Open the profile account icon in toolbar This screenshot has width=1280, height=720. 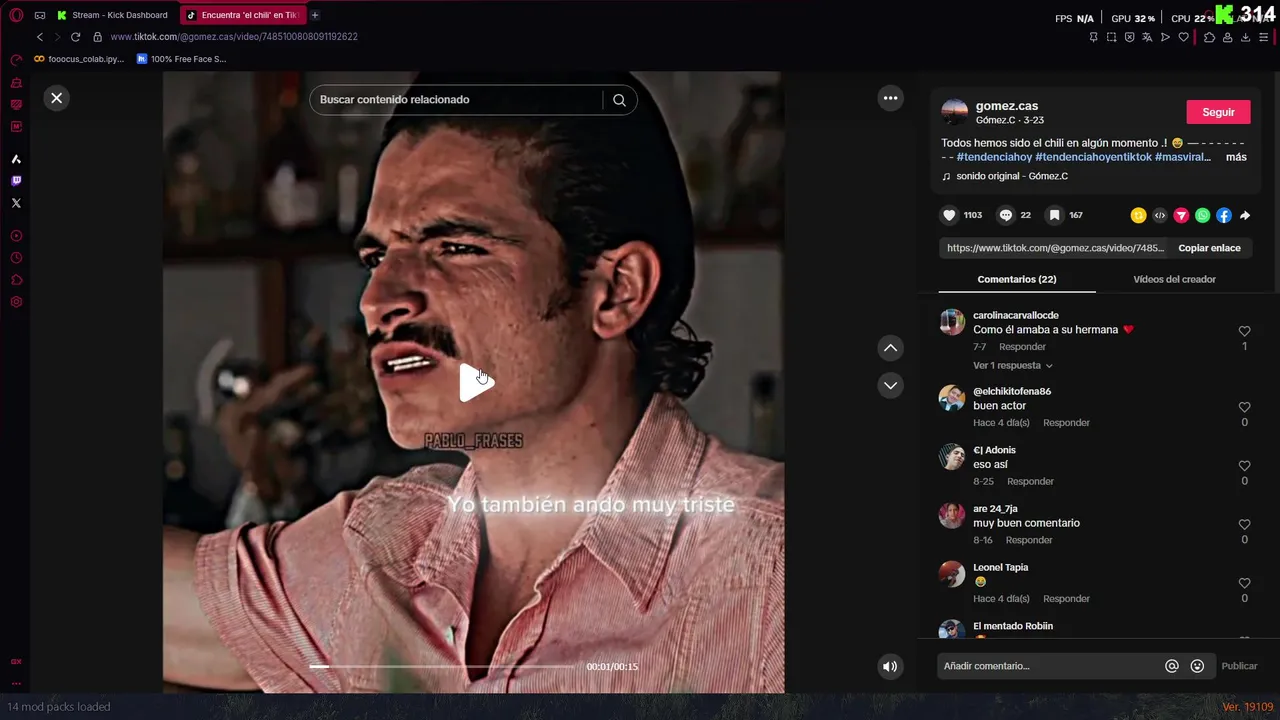tap(1227, 37)
